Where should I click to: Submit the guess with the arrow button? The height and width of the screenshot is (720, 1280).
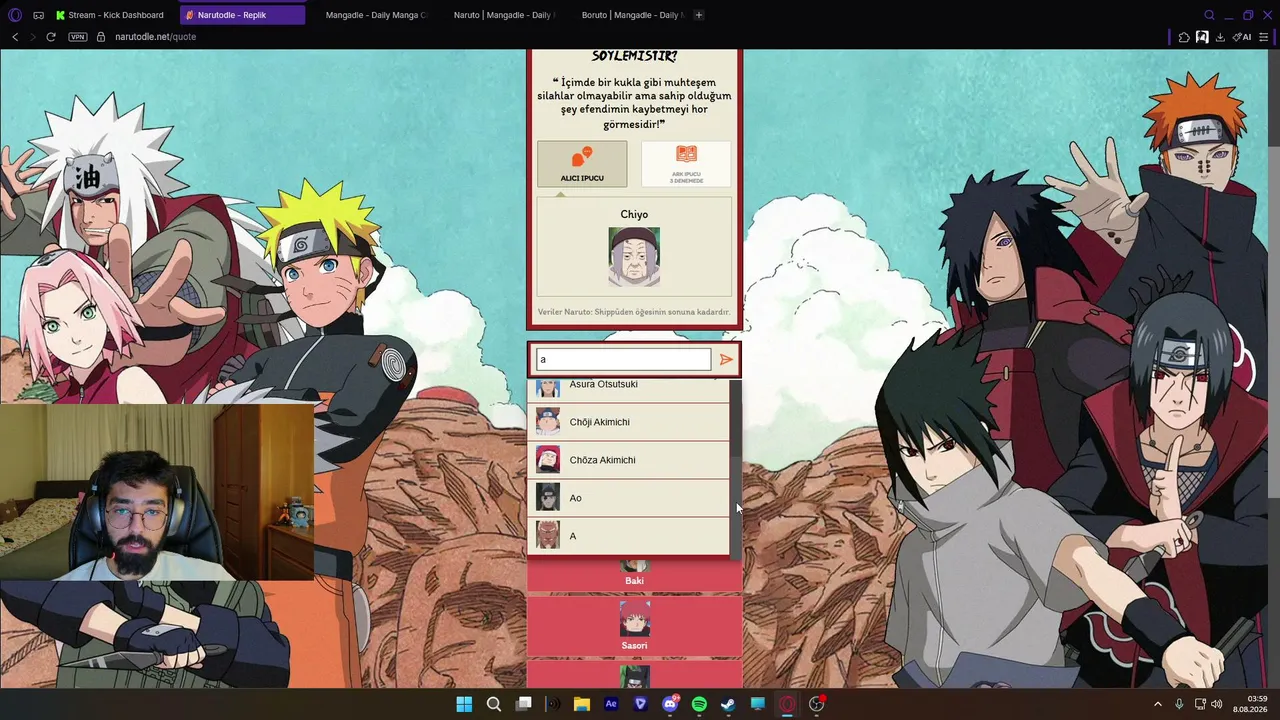pyautogui.click(x=726, y=359)
